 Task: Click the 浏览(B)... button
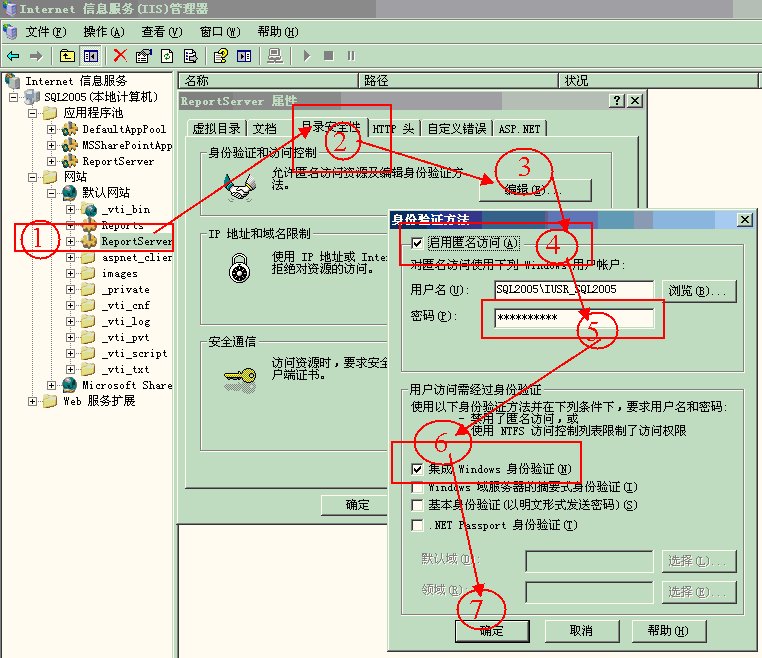[699, 291]
